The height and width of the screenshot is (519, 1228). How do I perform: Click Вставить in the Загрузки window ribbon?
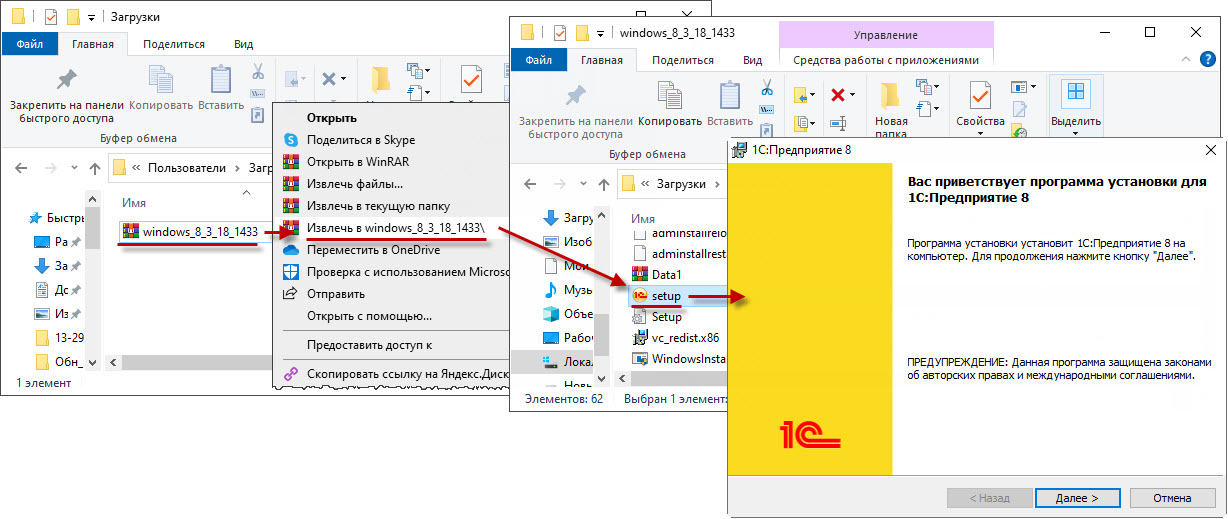221,88
